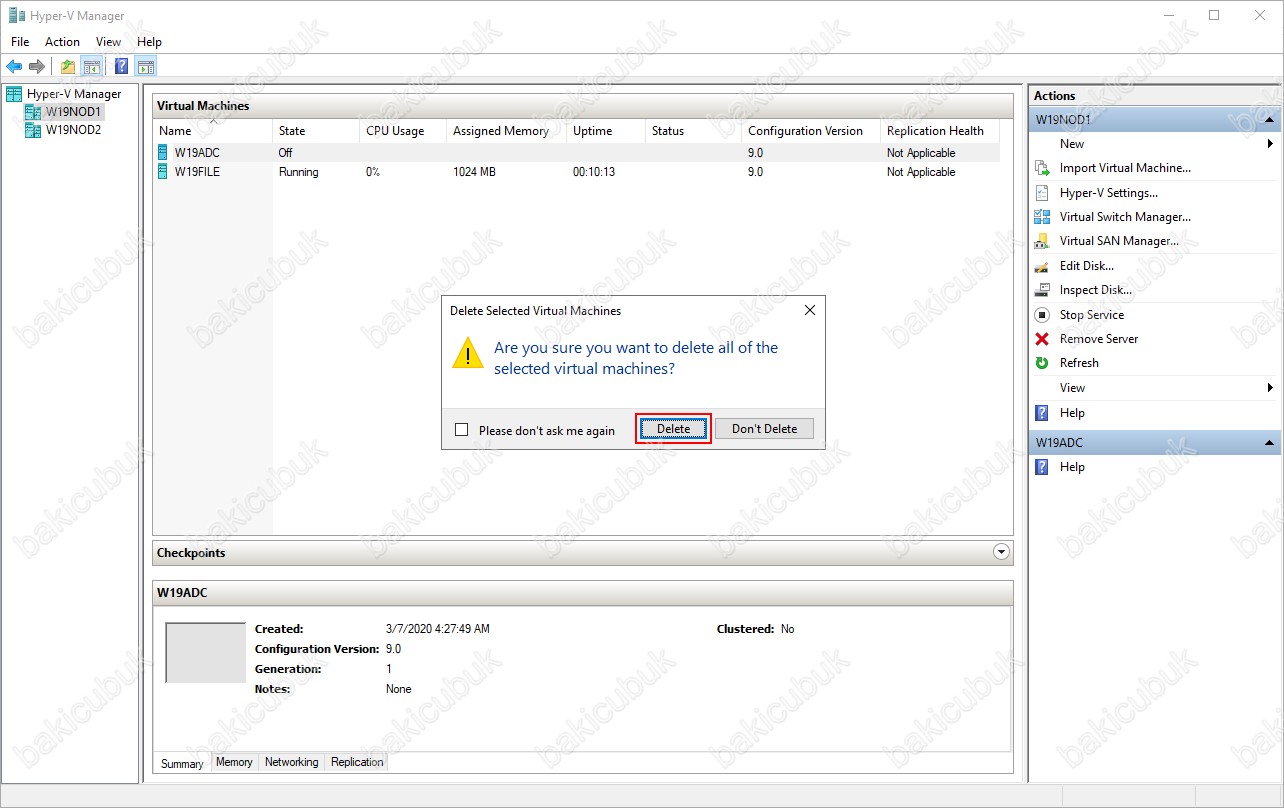Viewport: 1284px width, 808px height.
Task: Click the W19ADC virtual machine thumbnail
Action: pyautogui.click(x=205, y=653)
